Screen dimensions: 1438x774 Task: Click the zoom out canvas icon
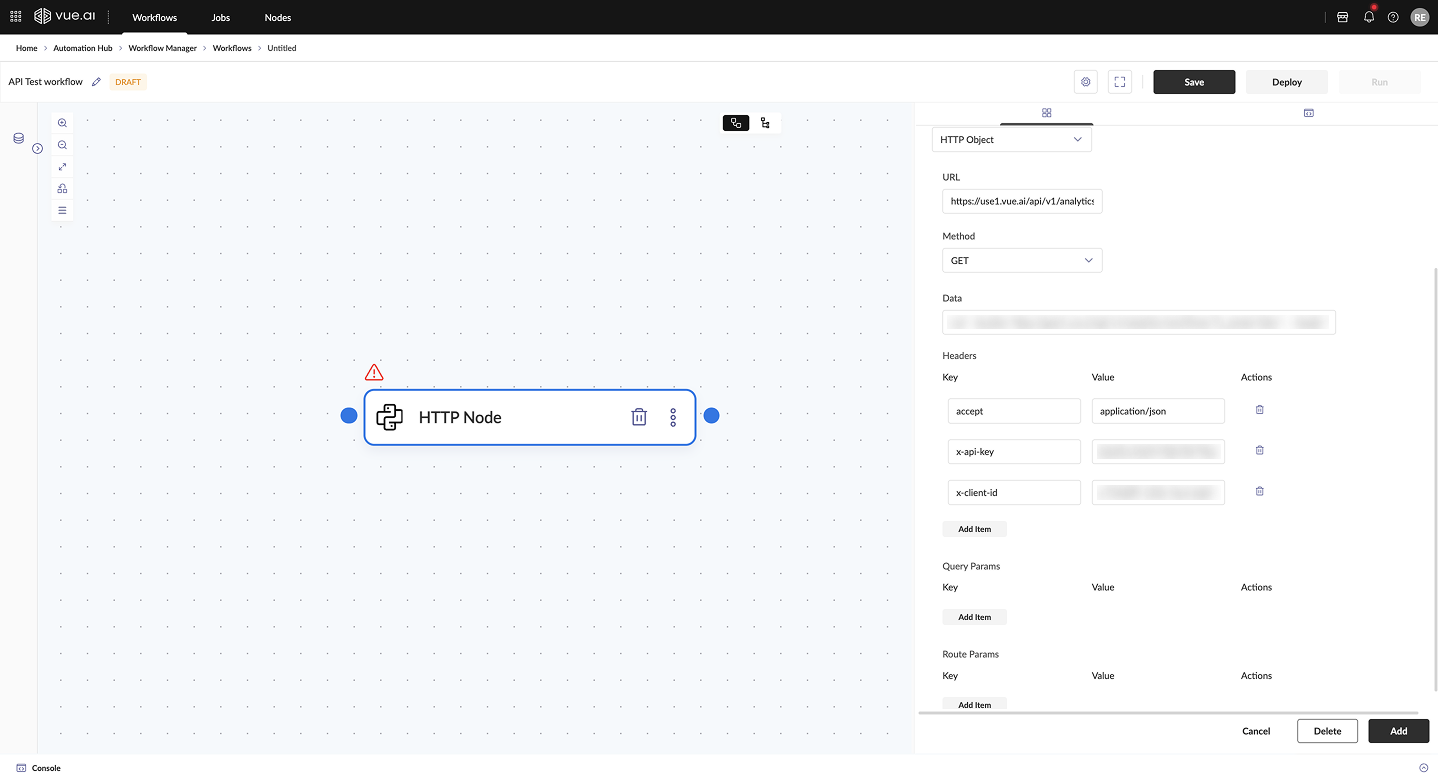pos(62,145)
